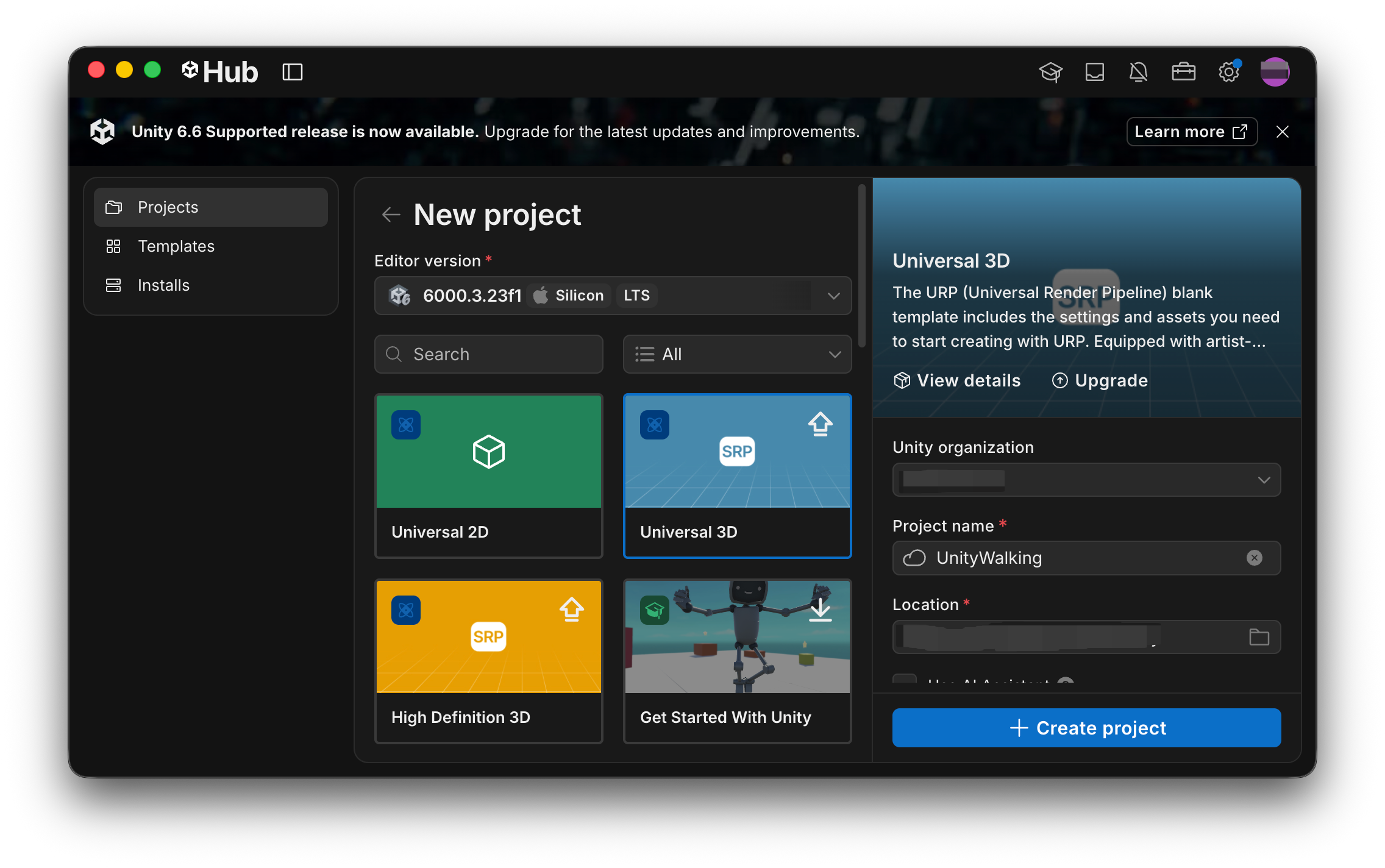Click the Learn more button in the banner
The width and height of the screenshot is (1385, 868).
1191,132
